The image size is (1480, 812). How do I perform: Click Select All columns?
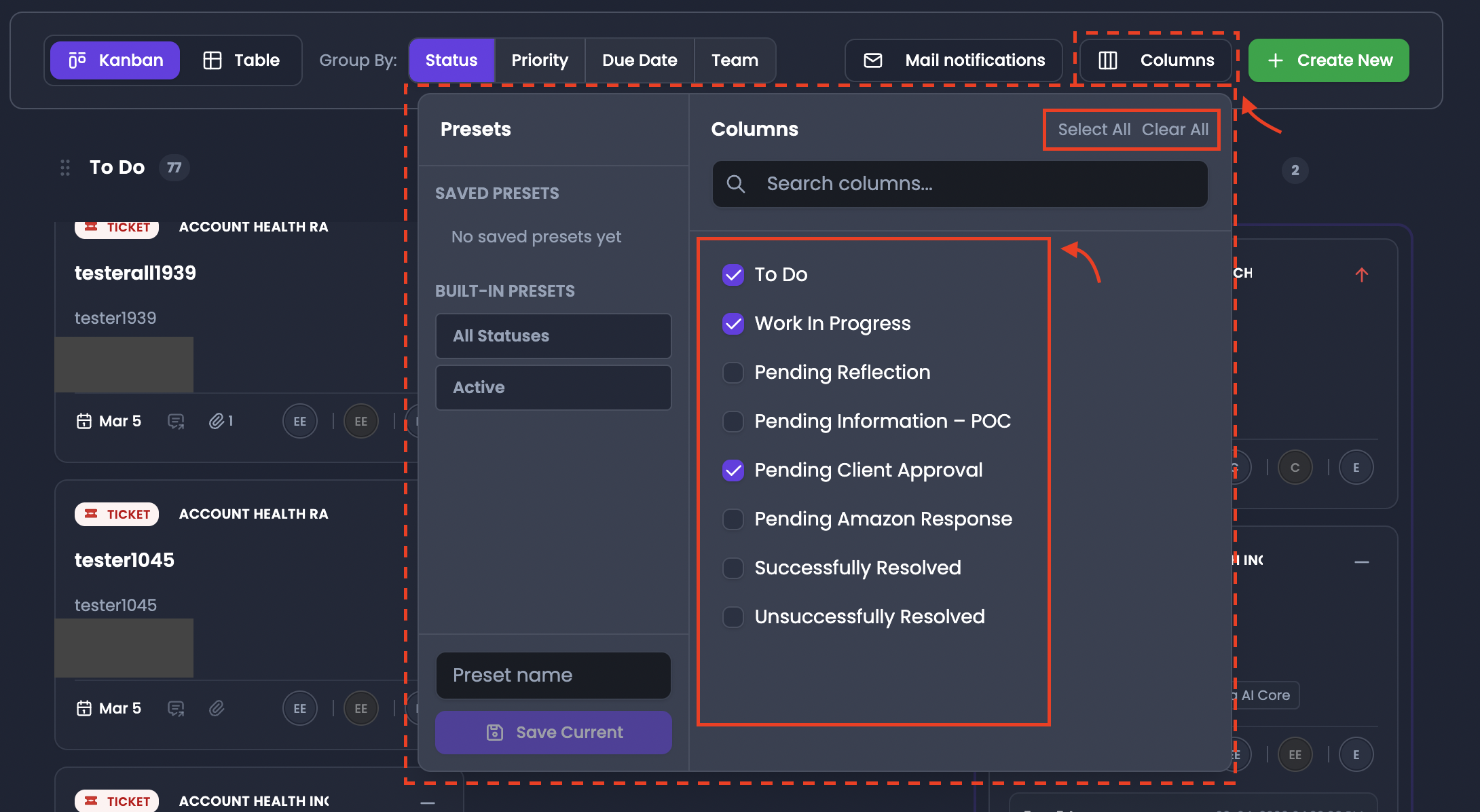1094,129
